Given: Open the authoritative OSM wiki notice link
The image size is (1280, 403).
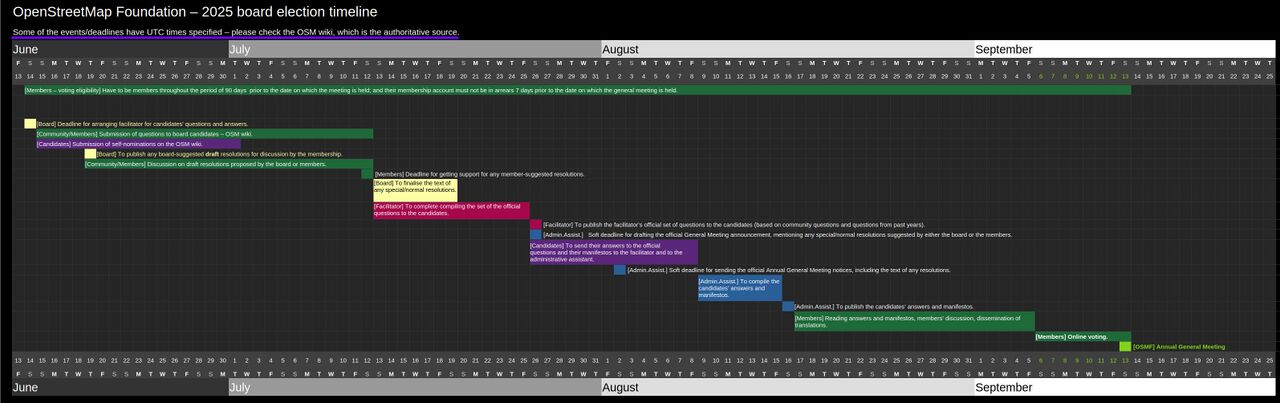Looking at the screenshot, I should click(235, 32).
